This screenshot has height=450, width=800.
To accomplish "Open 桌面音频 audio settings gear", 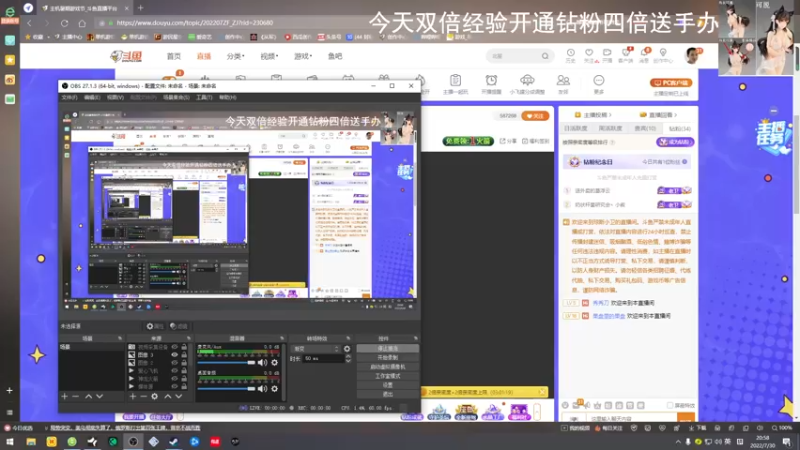I will click(274, 389).
